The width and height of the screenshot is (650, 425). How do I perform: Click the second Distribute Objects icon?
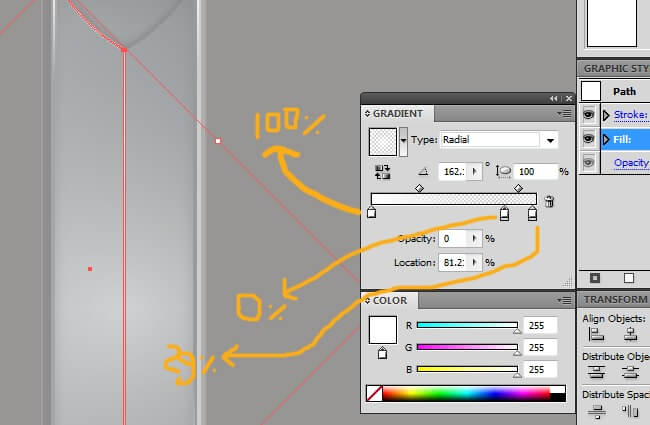[x=630, y=372]
